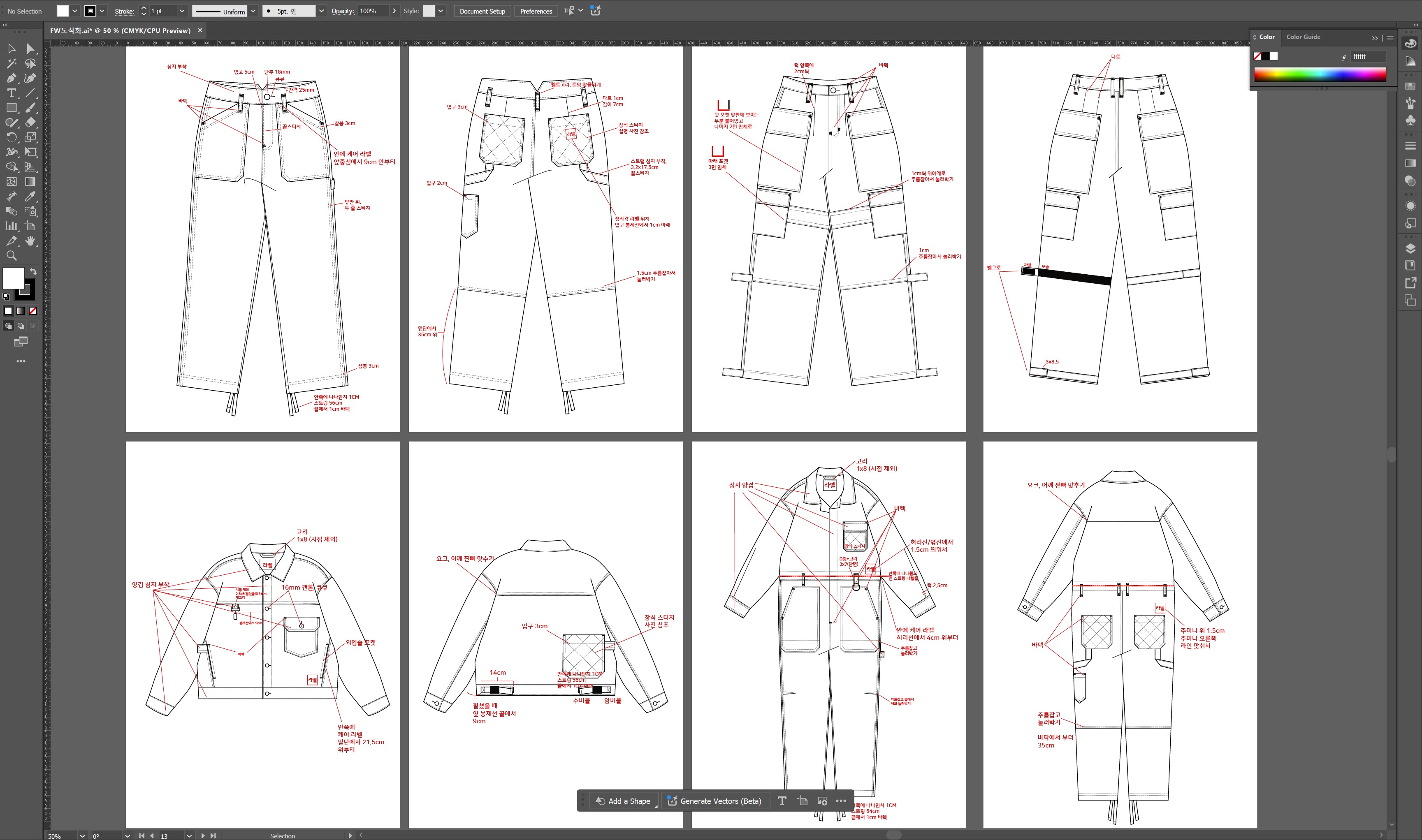This screenshot has width=1422, height=840.
Task: Open Edit Toolbar three dots
Action: pos(21,361)
